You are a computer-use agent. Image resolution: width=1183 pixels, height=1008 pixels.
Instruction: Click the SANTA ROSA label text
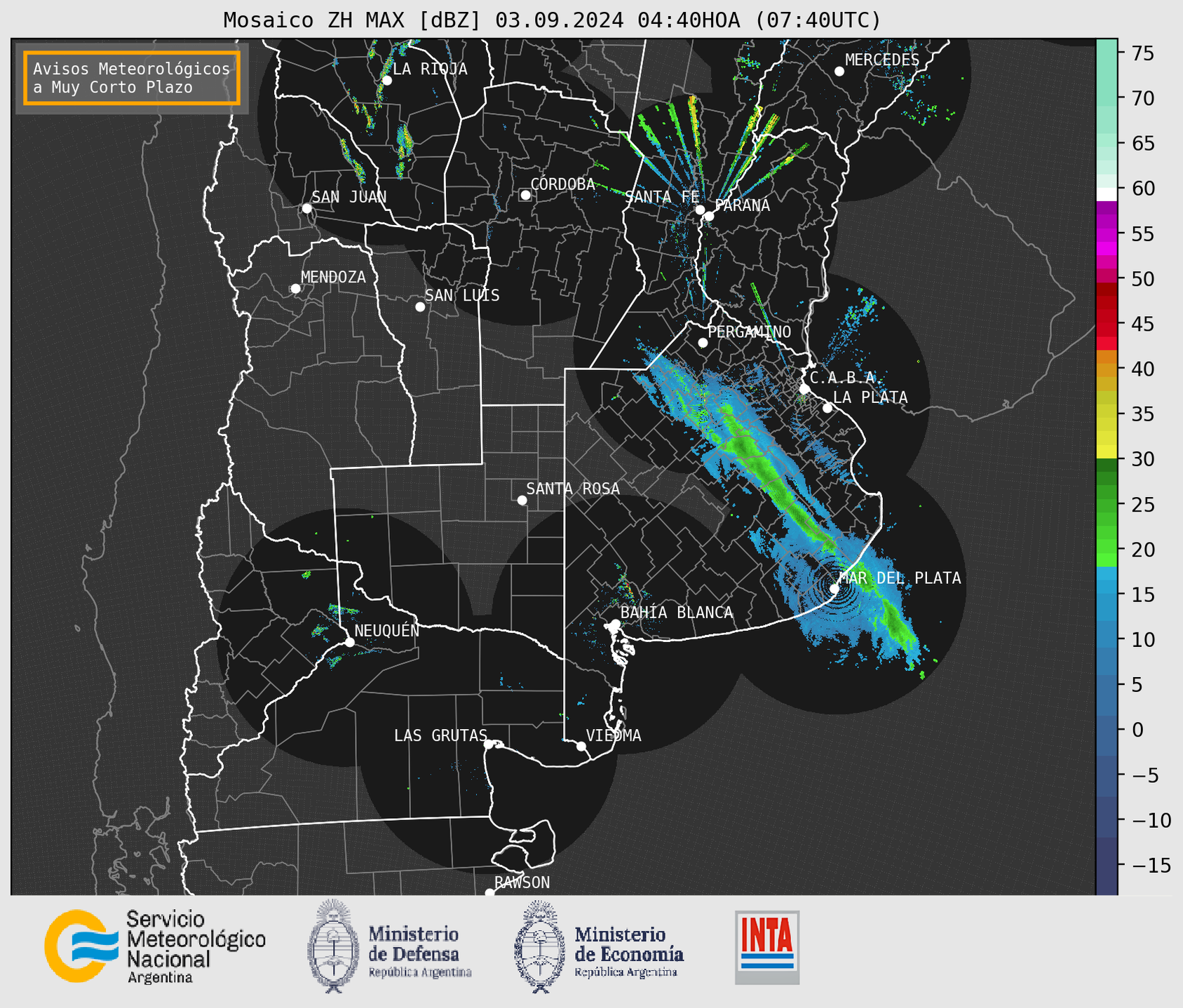tap(573, 489)
